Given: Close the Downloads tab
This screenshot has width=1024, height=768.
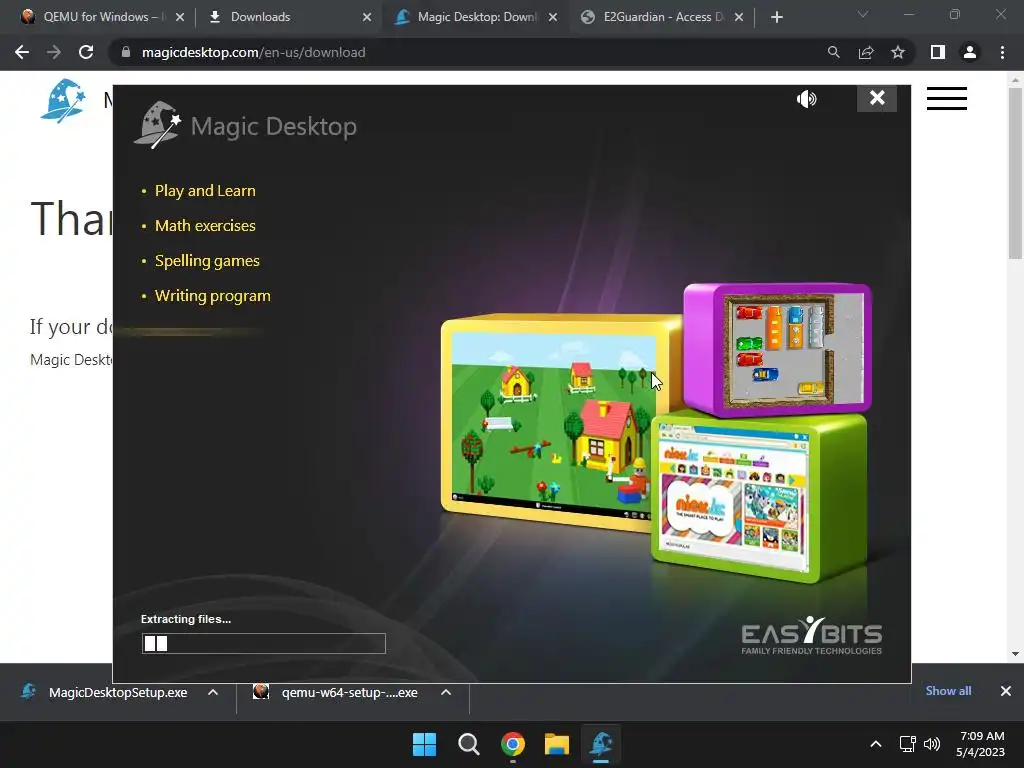Looking at the screenshot, I should tap(367, 17).
